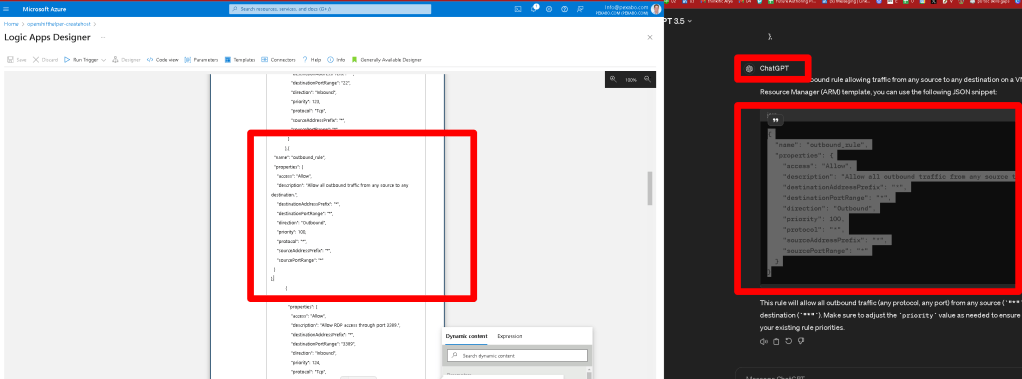Click Search dynamic content field
This screenshot has height=379, width=1022.
tap(518, 356)
